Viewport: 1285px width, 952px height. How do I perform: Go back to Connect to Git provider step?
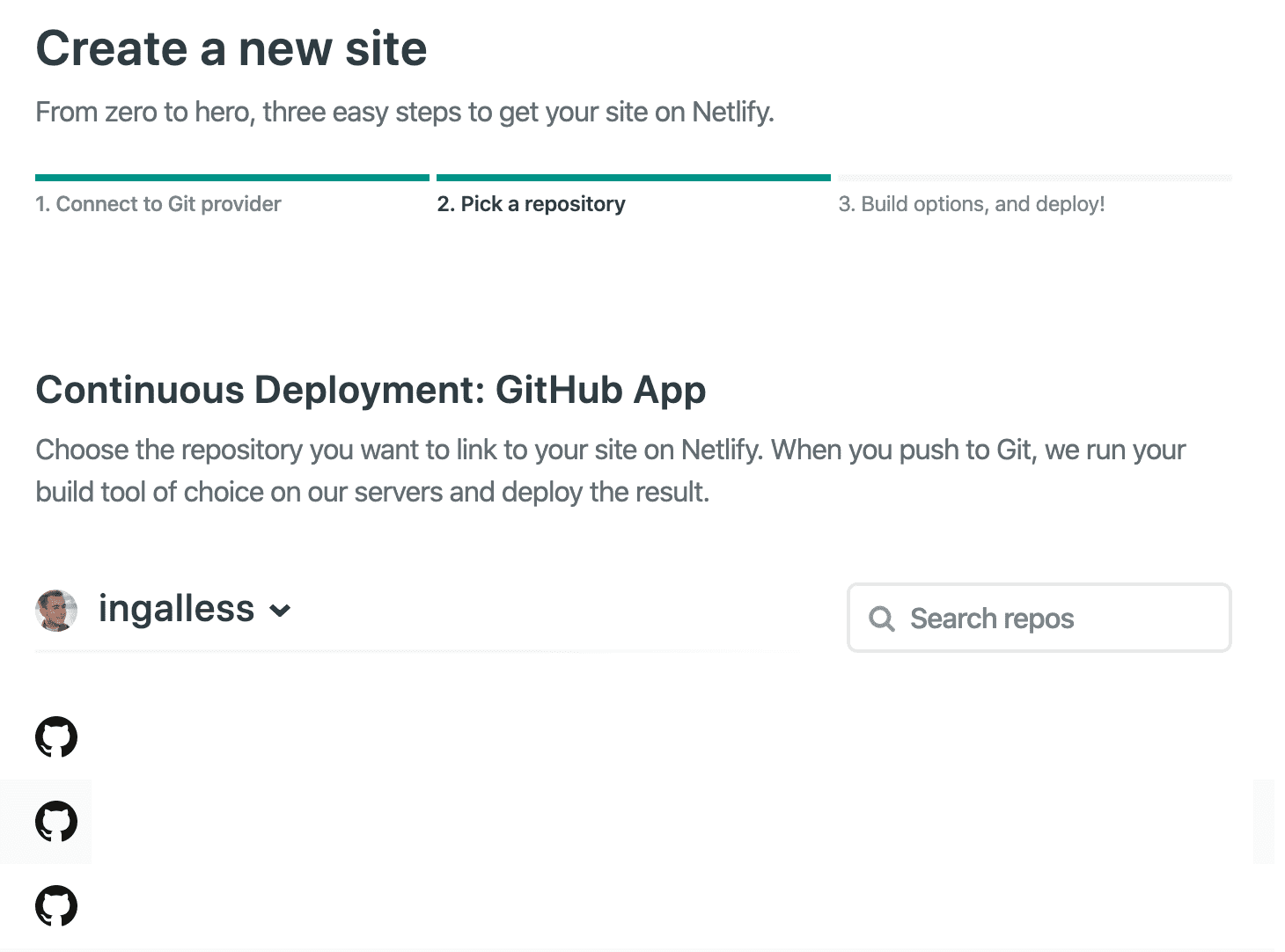tap(158, 204)
